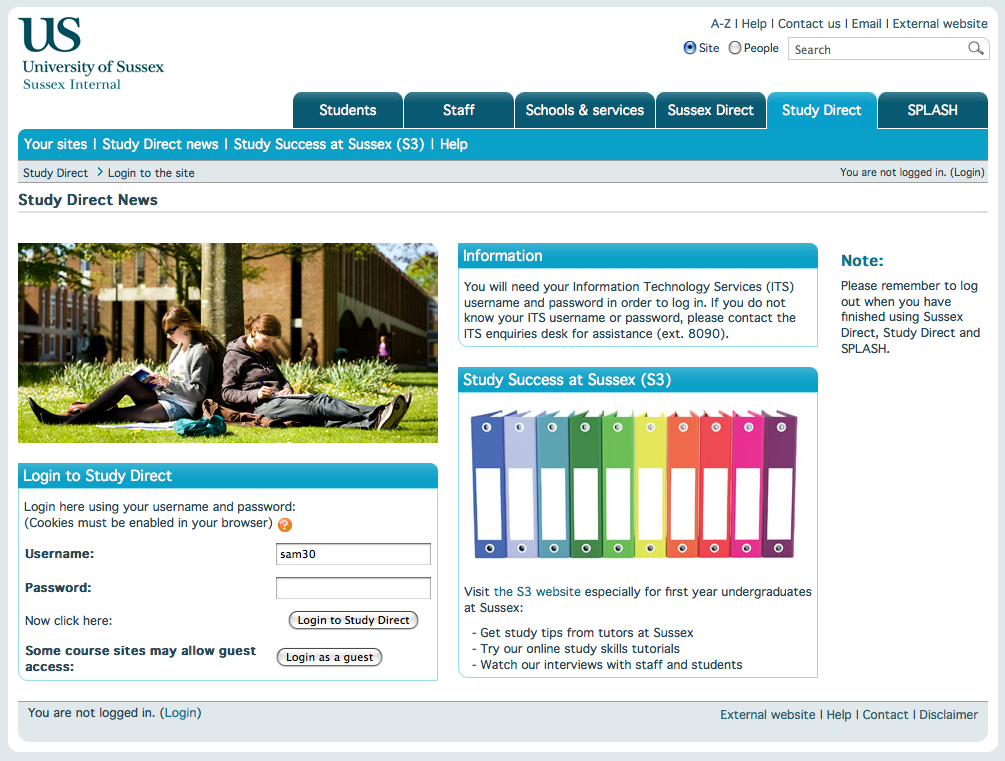This screenshot has width=1005, height=761.
Task: Click the Login to Study Direct button
Action: click(352, 620)
